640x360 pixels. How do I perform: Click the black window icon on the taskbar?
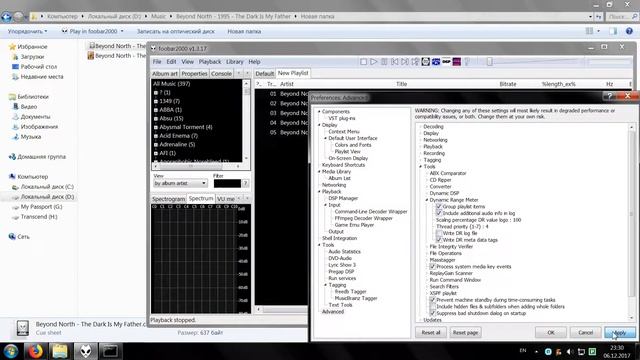point(110,351)
